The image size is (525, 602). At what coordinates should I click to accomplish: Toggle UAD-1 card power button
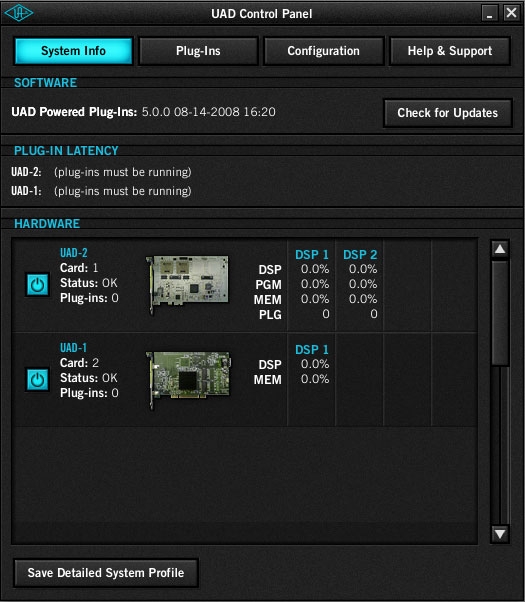(37, 380)
